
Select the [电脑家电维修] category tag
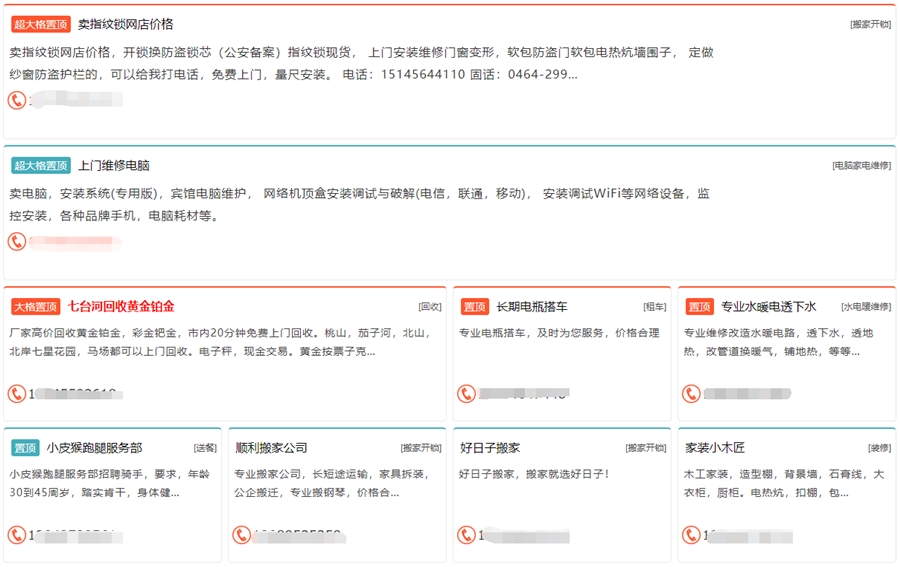[x=861, y=166]
